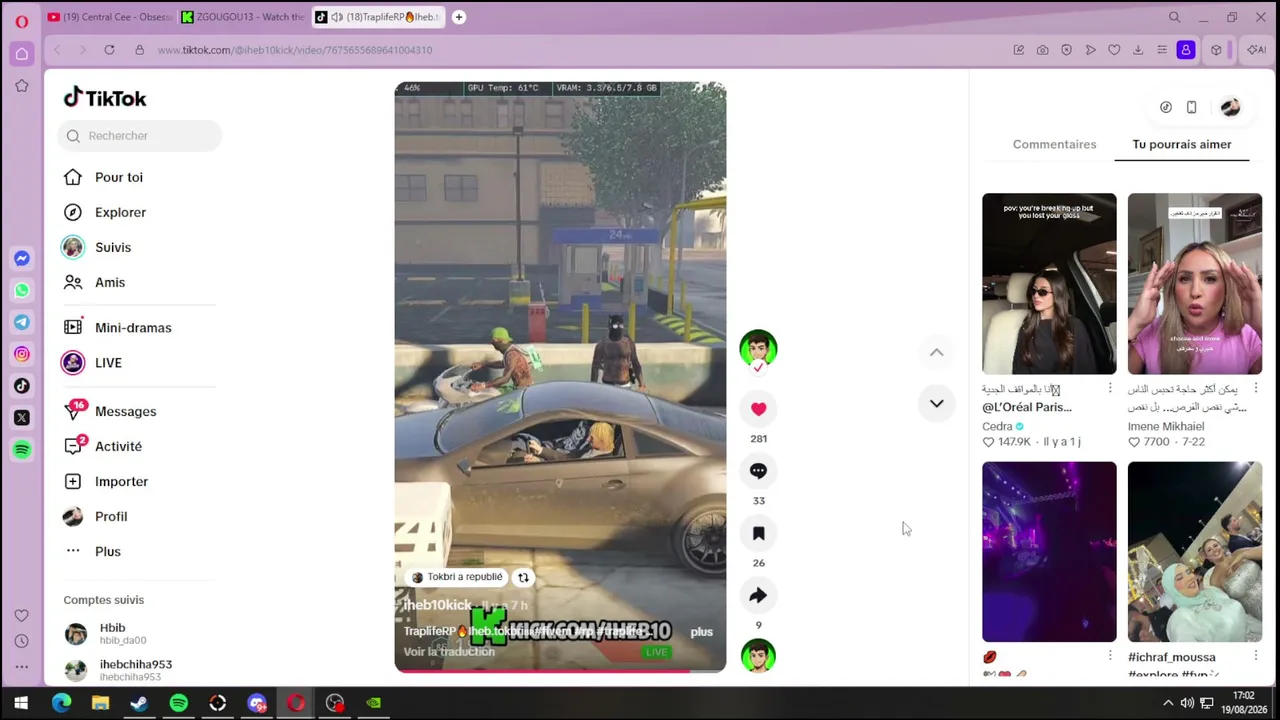Click the iheb10kick username on video
Screen dimensions: 1280x720
(x=437, y=605)
